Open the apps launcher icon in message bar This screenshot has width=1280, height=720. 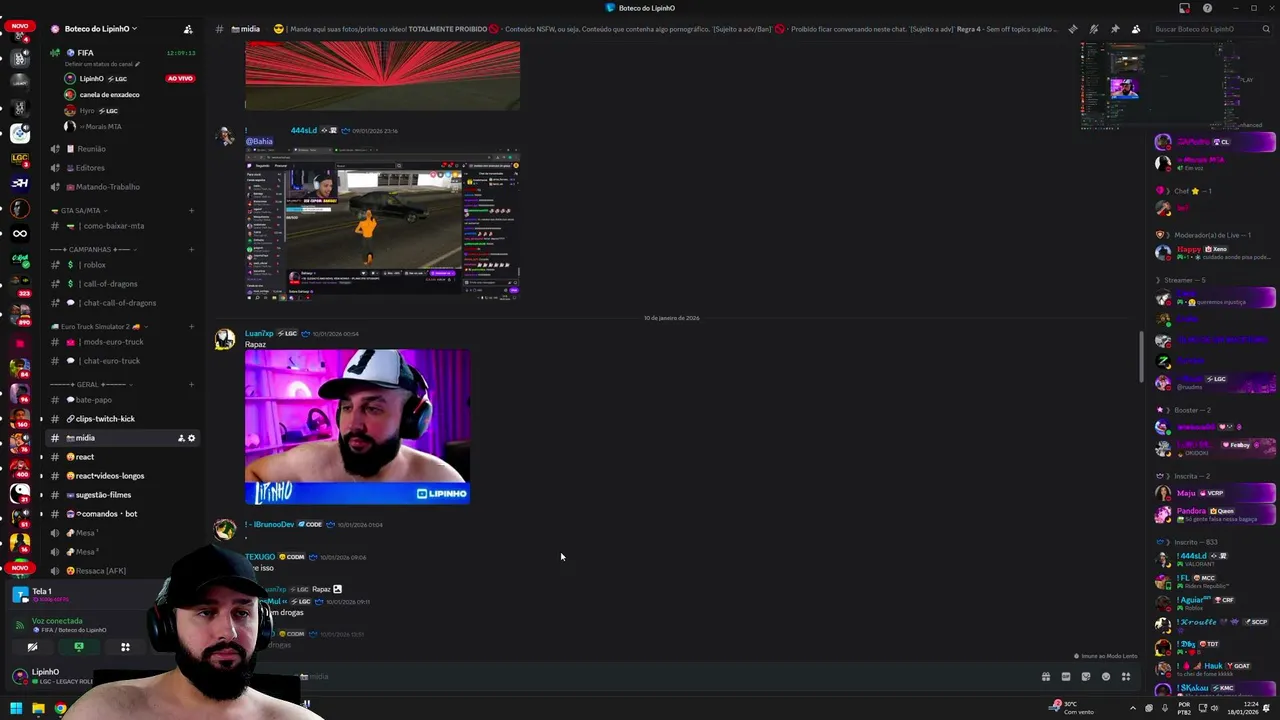coord(1126,677)
